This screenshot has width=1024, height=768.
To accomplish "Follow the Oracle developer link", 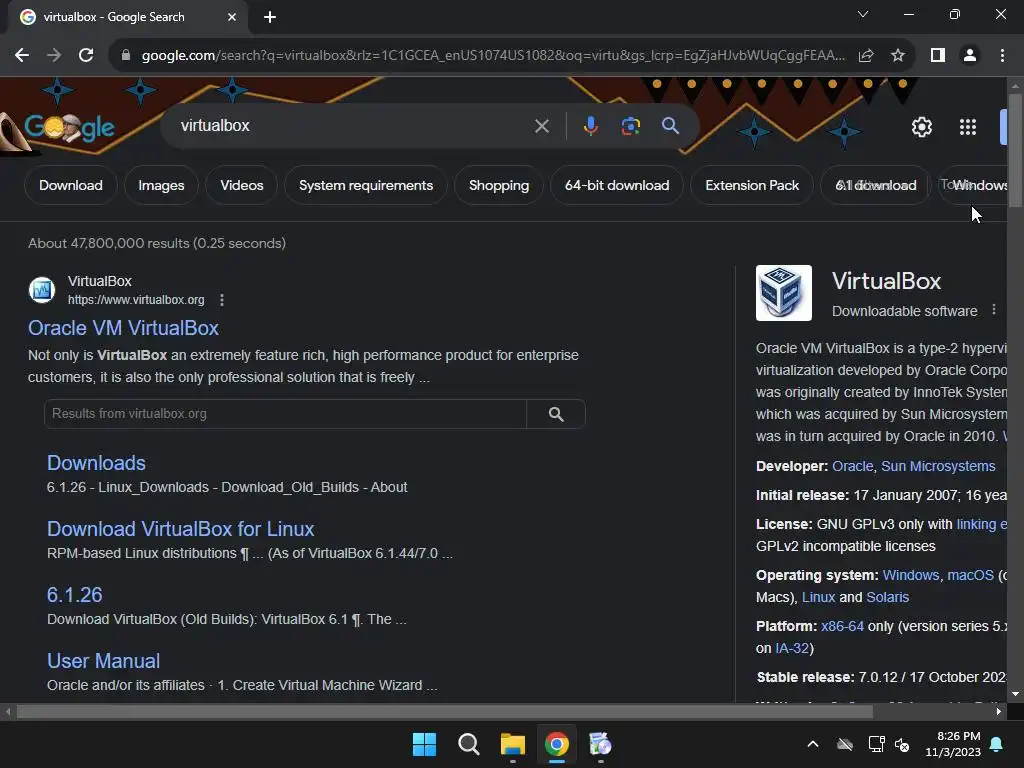I will pos(852,466).
